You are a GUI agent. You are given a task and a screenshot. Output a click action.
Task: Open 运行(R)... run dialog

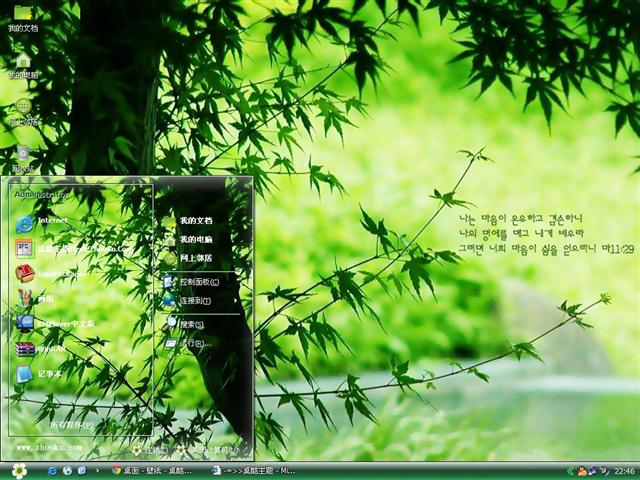188,343
